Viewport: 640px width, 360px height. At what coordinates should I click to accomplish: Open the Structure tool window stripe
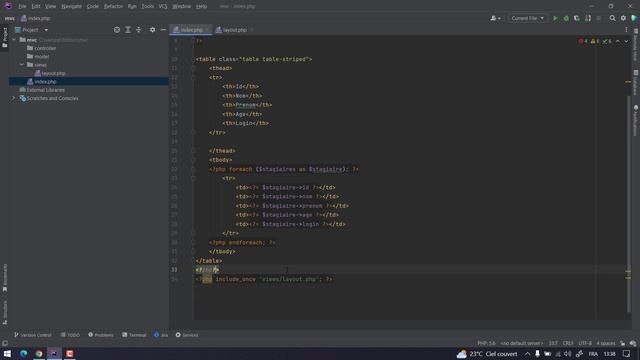tap(4, 313)
